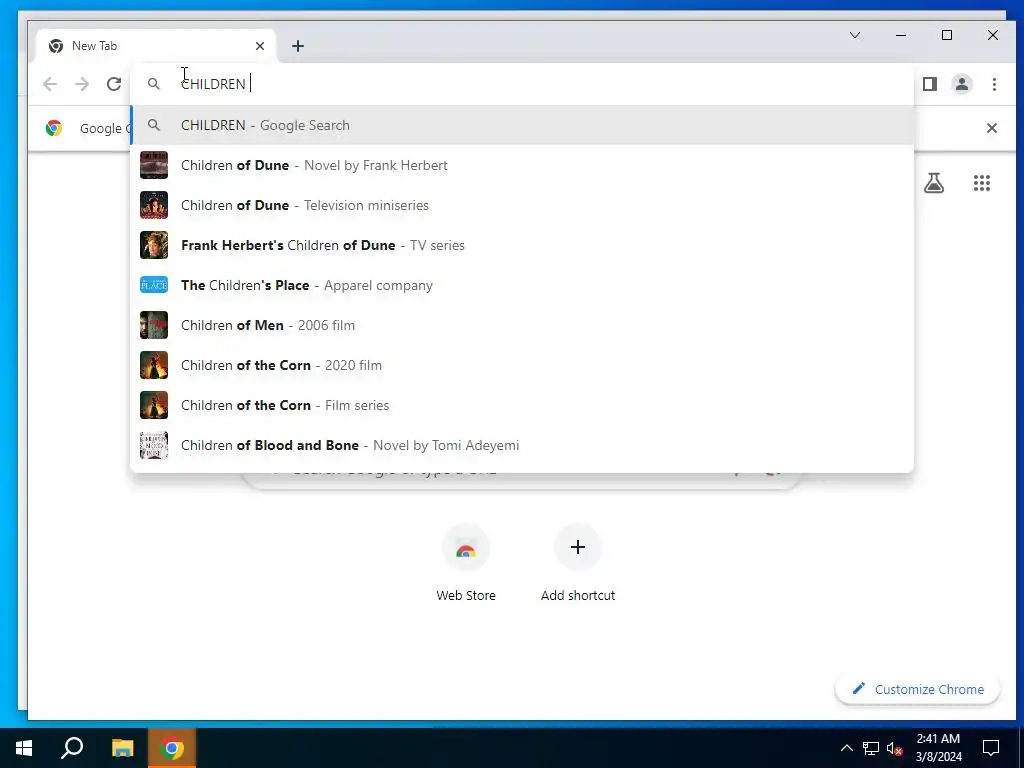Click Children of Blood and Bone thumbnail

pyautogui.click(x=154, y=445)
